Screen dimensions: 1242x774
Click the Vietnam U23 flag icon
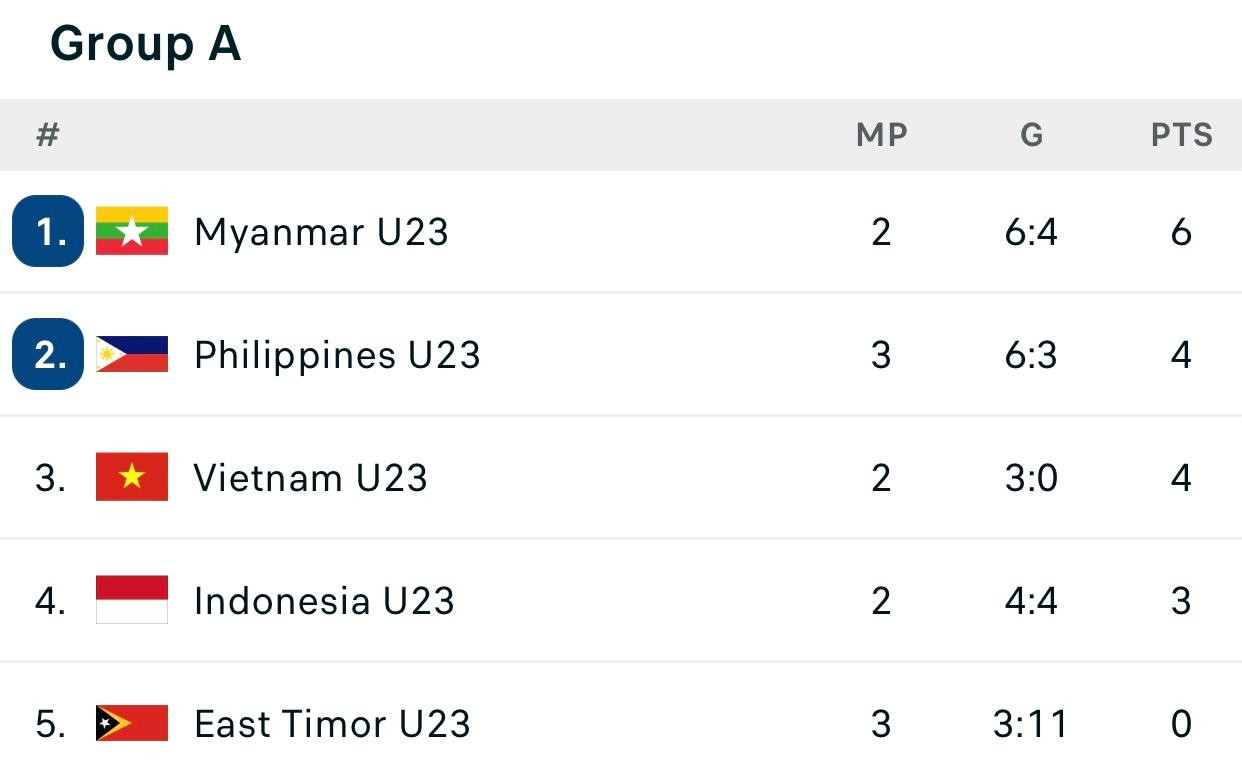[x=132, y=477]
